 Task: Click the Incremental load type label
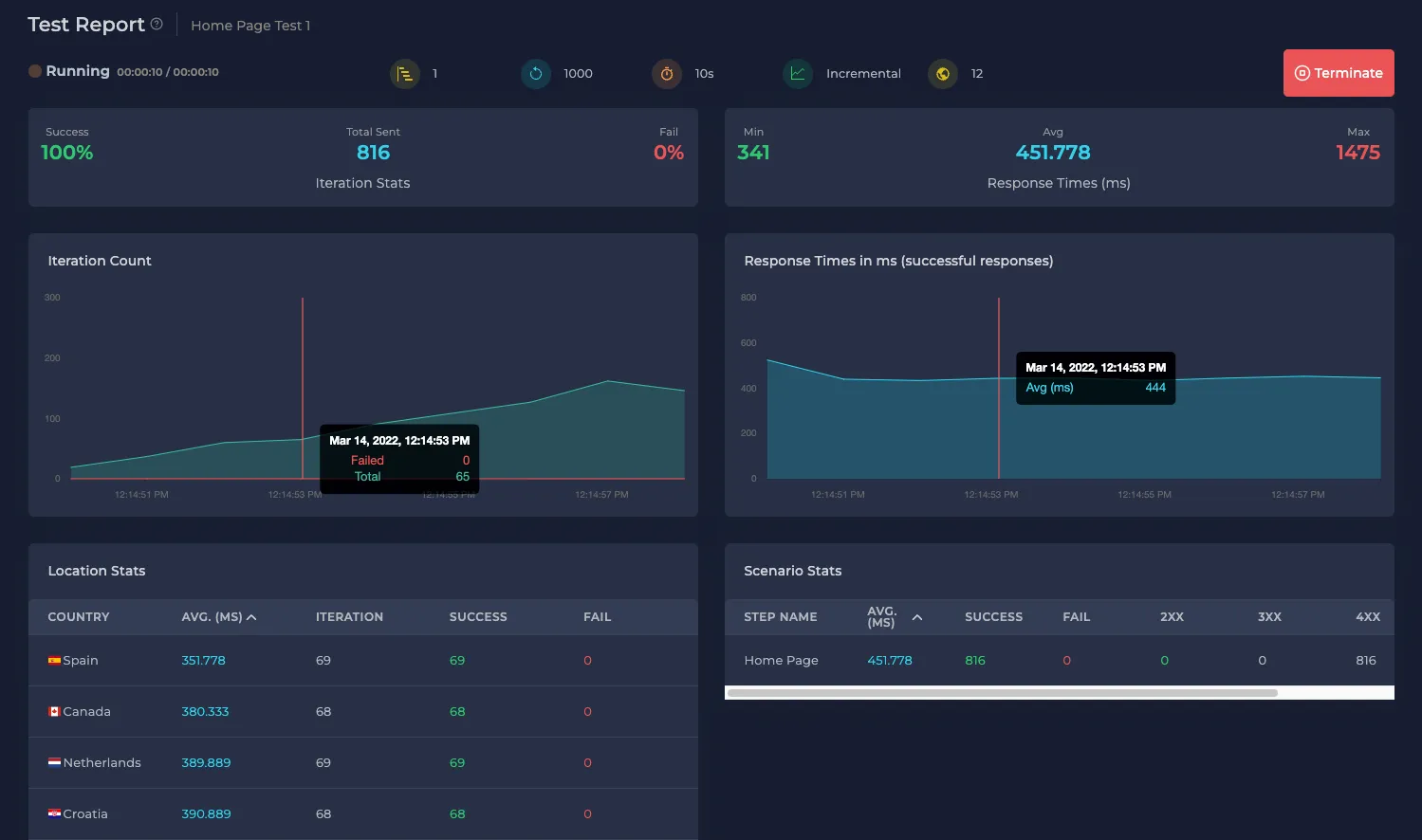tap(863, 73)
